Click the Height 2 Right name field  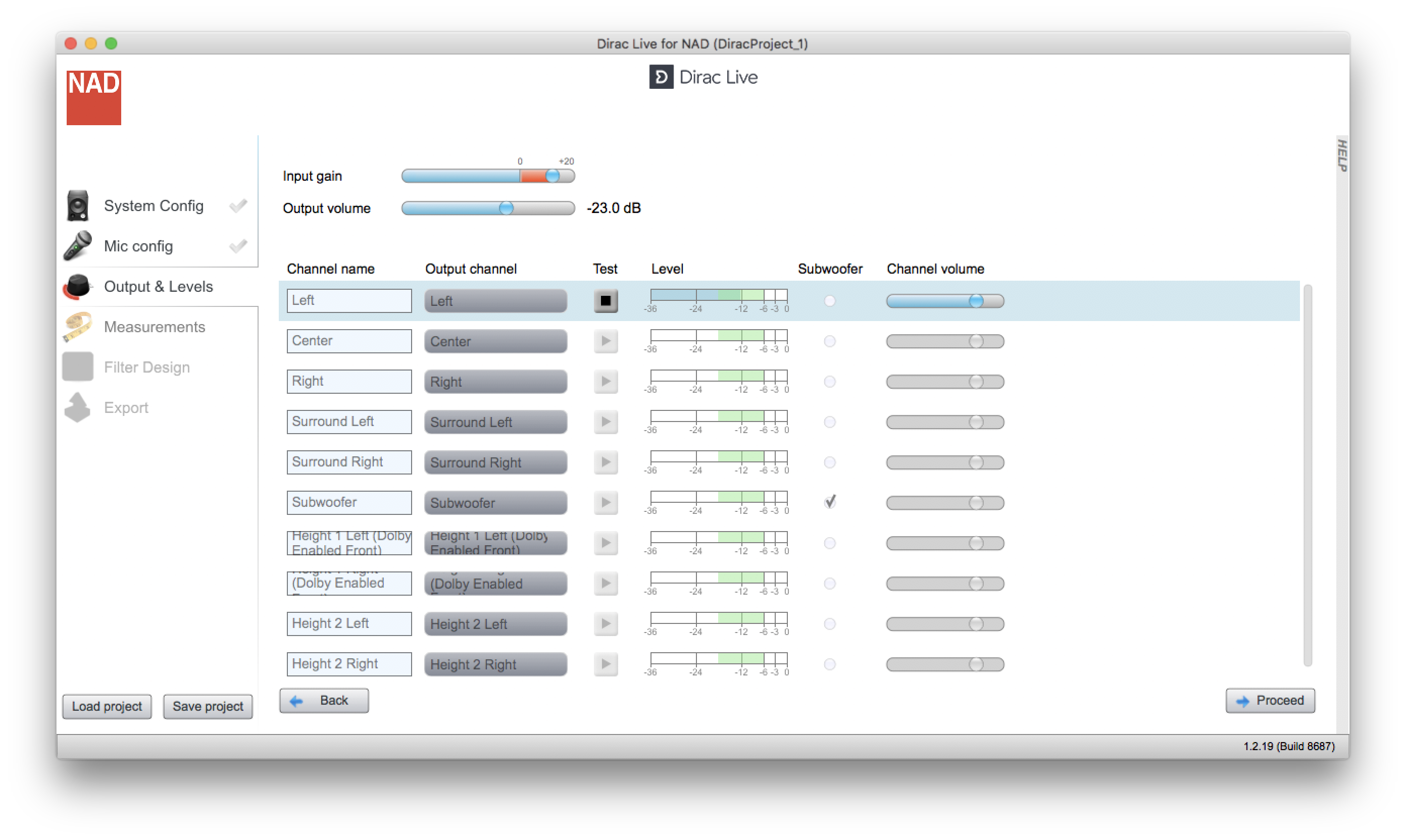coord(349,664)
